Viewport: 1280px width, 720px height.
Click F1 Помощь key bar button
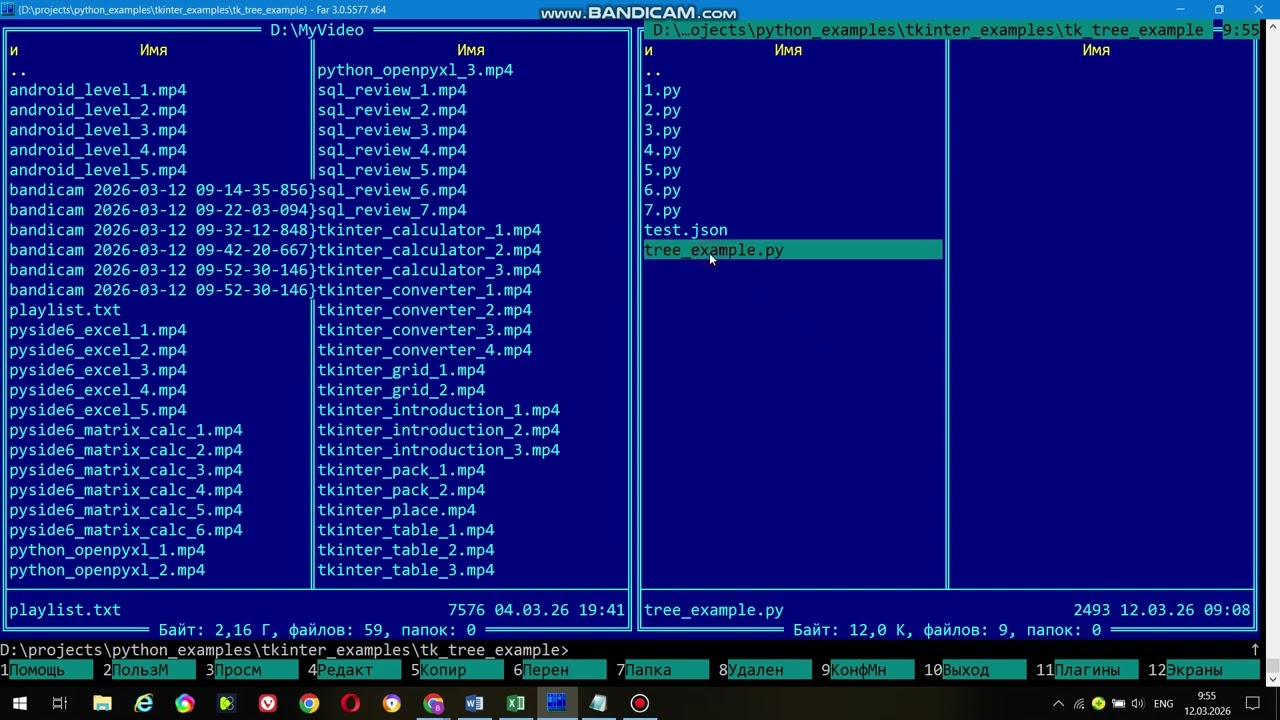[48, 670]
